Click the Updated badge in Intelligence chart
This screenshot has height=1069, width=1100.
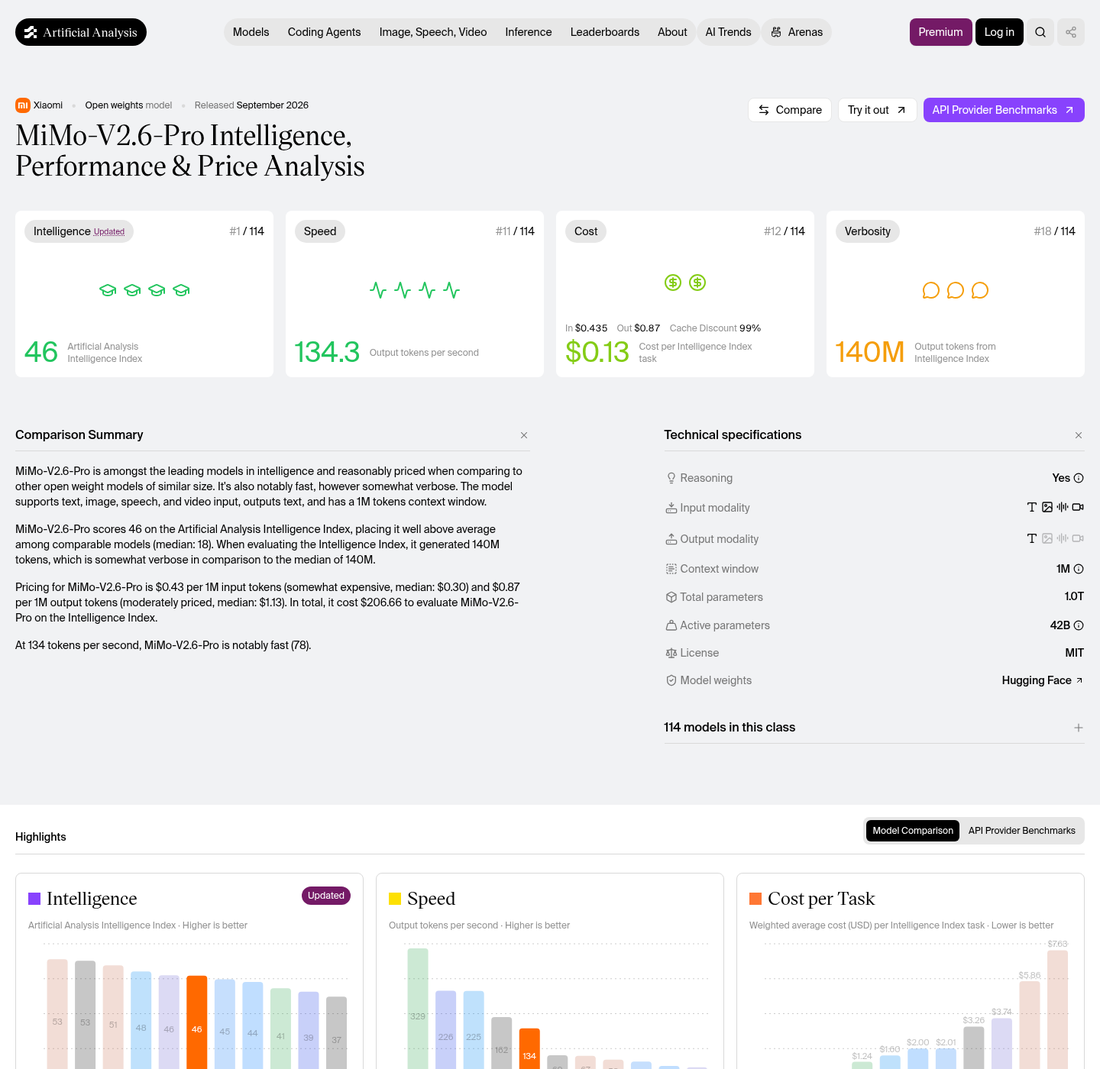[326, 896]
